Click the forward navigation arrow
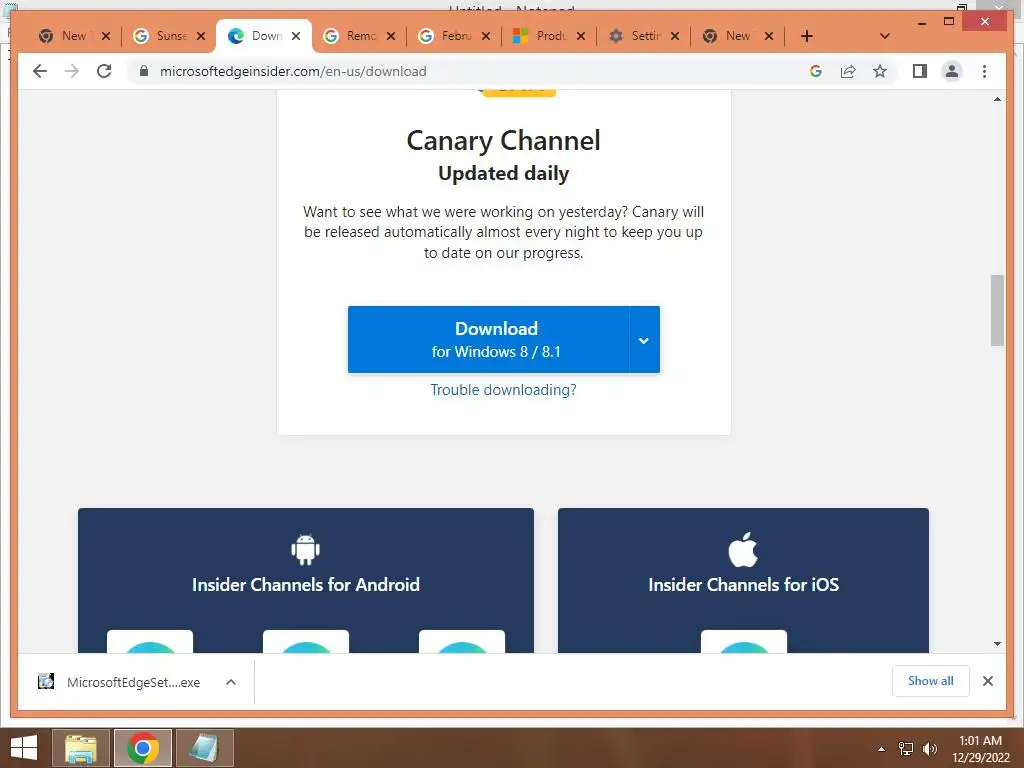 click(72, 71)
